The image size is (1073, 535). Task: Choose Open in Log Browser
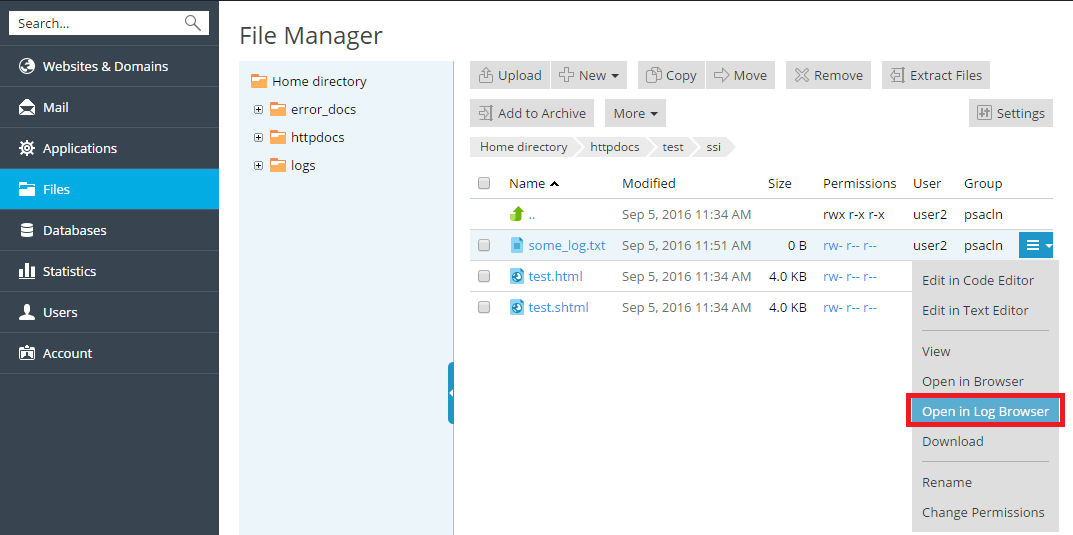985,411
